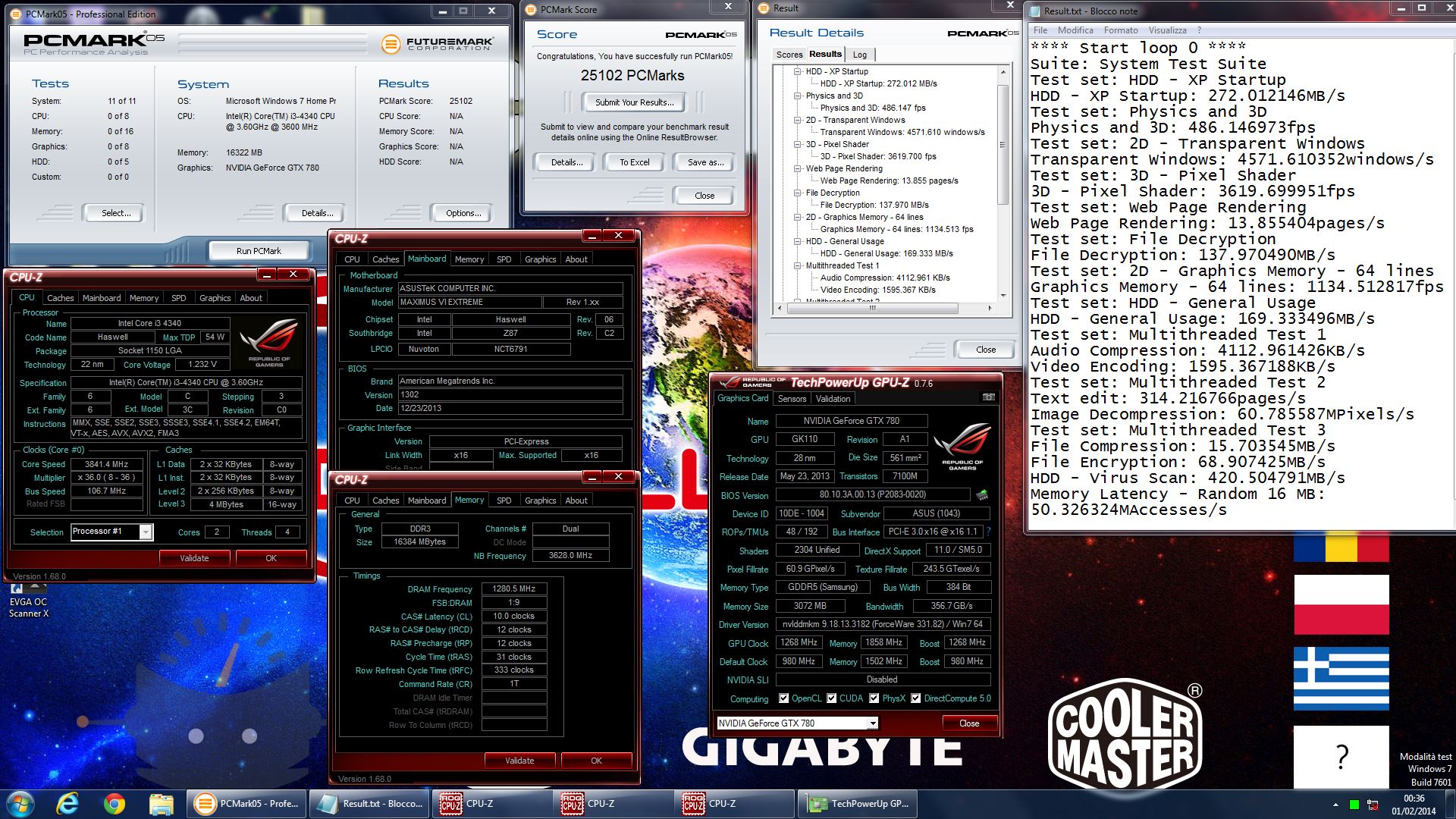This screenshot has height=819, width=1456.
Task: Click the Windows Start orb
Action: (20, 803)
